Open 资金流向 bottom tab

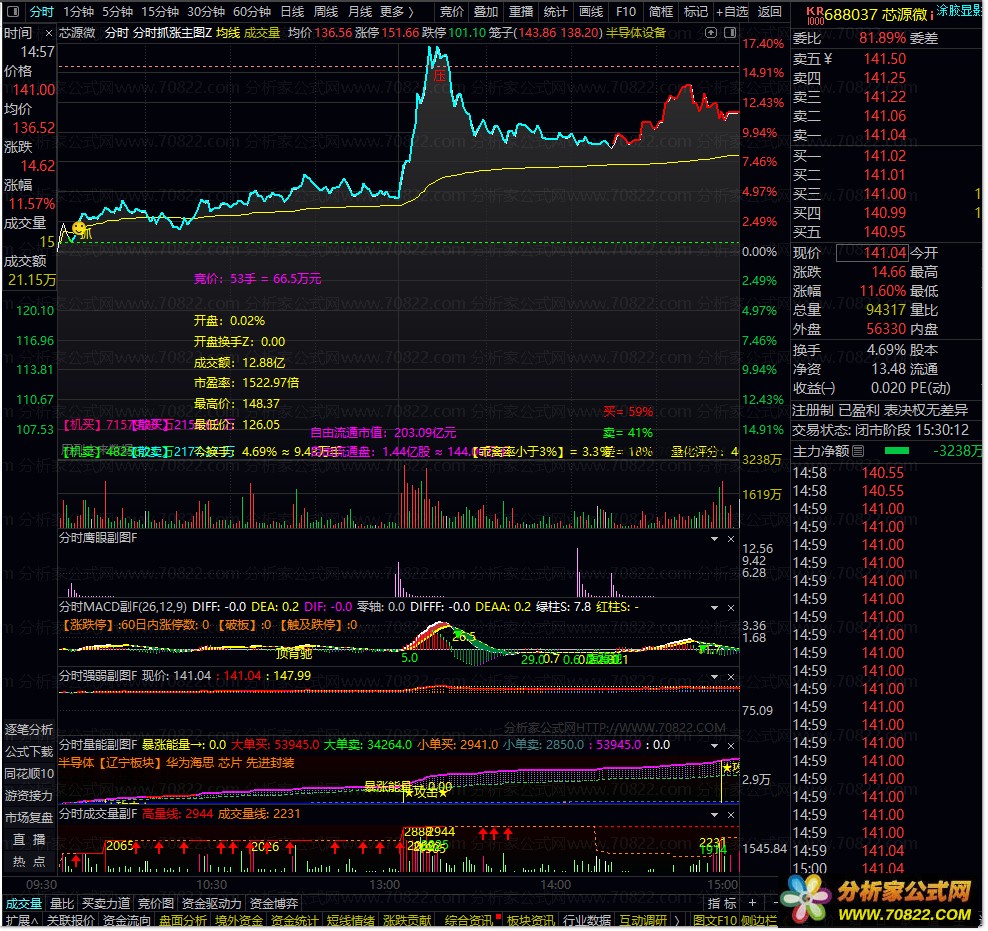point(127,922)
